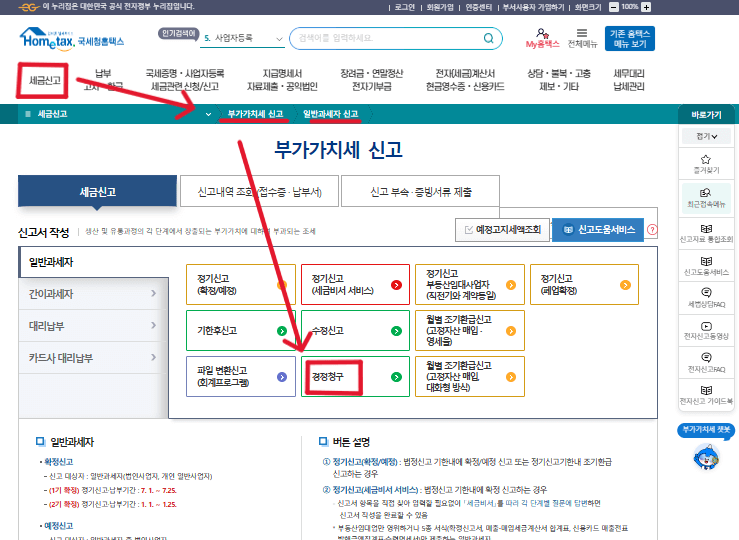Viewport: 739px width, 540px height.
Task: Increase screen size with plus icon
Action: (646, 7)
